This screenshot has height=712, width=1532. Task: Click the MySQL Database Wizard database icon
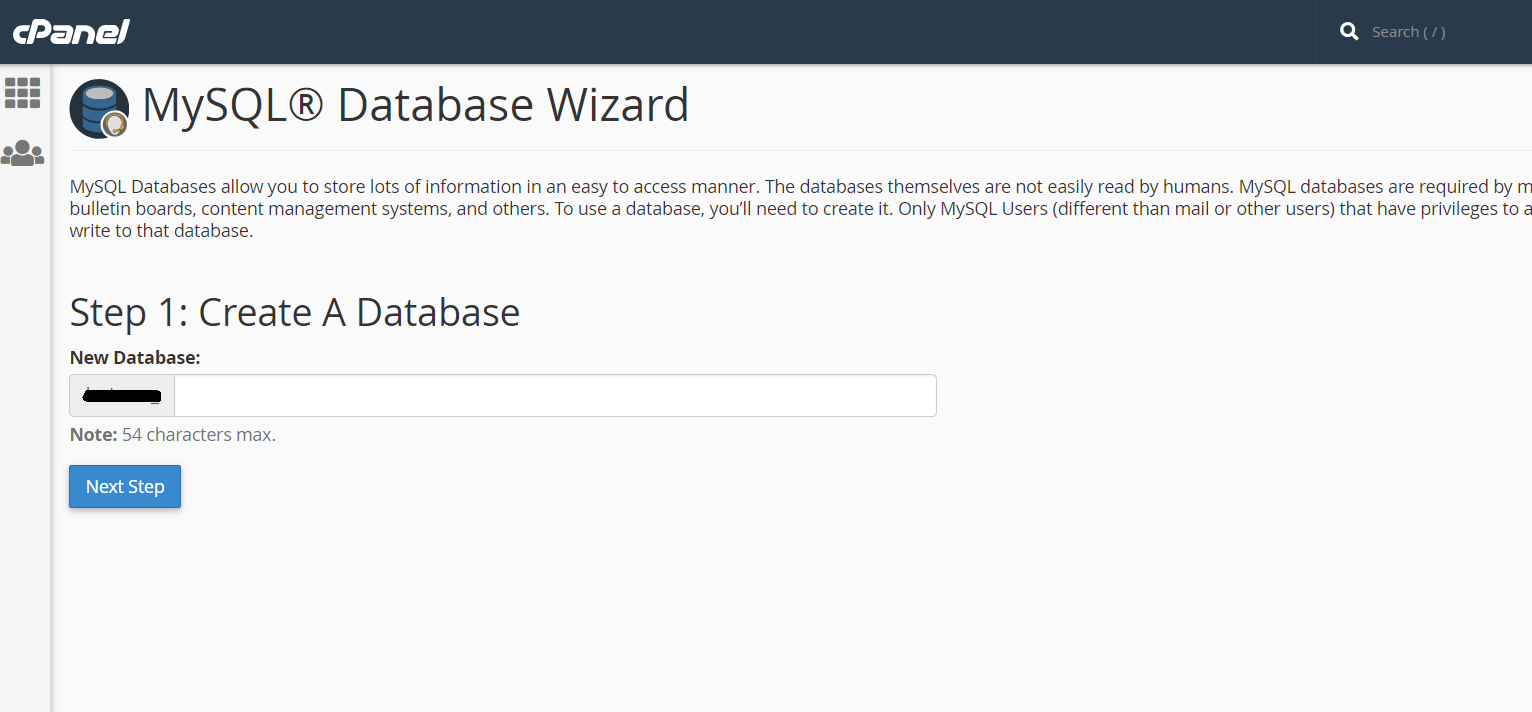click(99, 108)
